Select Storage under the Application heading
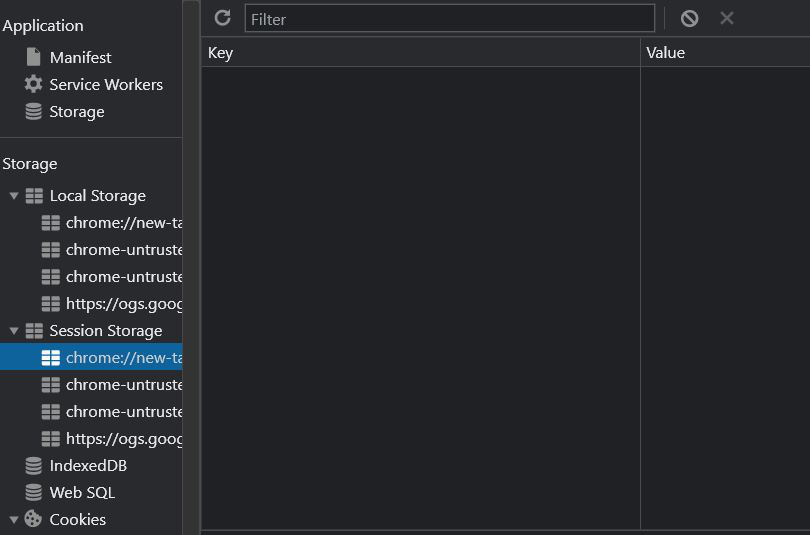Image resolution: width=810 pixels, height=535 pixels. (x=76, y=112)
